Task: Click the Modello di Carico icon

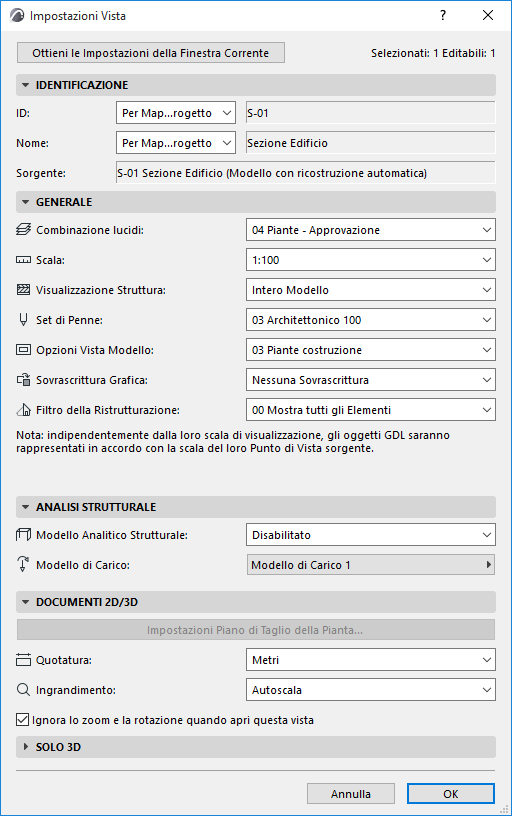Action: (23, 564)
